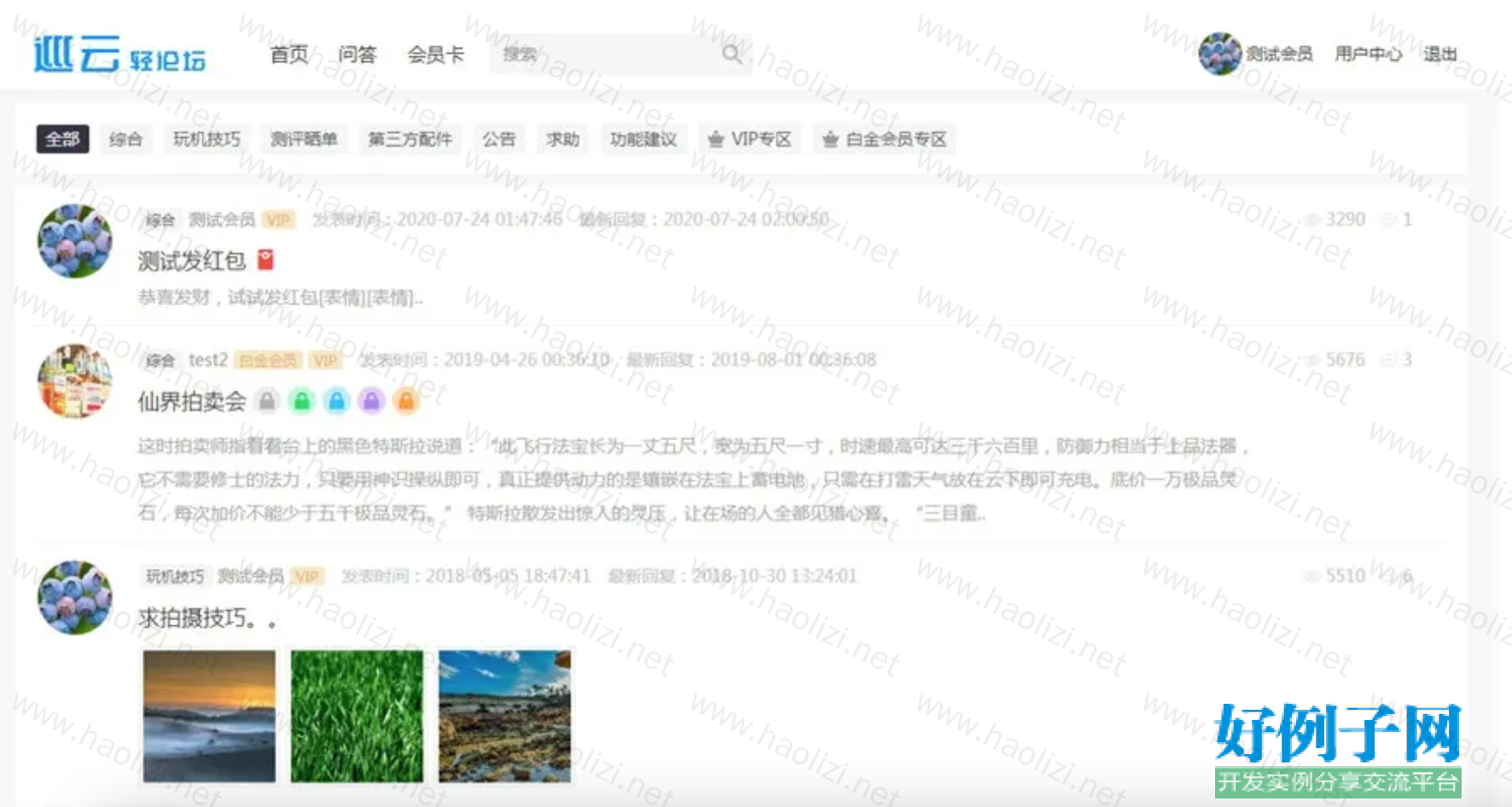Open the 白金会员专区 category tab
The width and height of the screenshot is (1512, 807).
885,139
